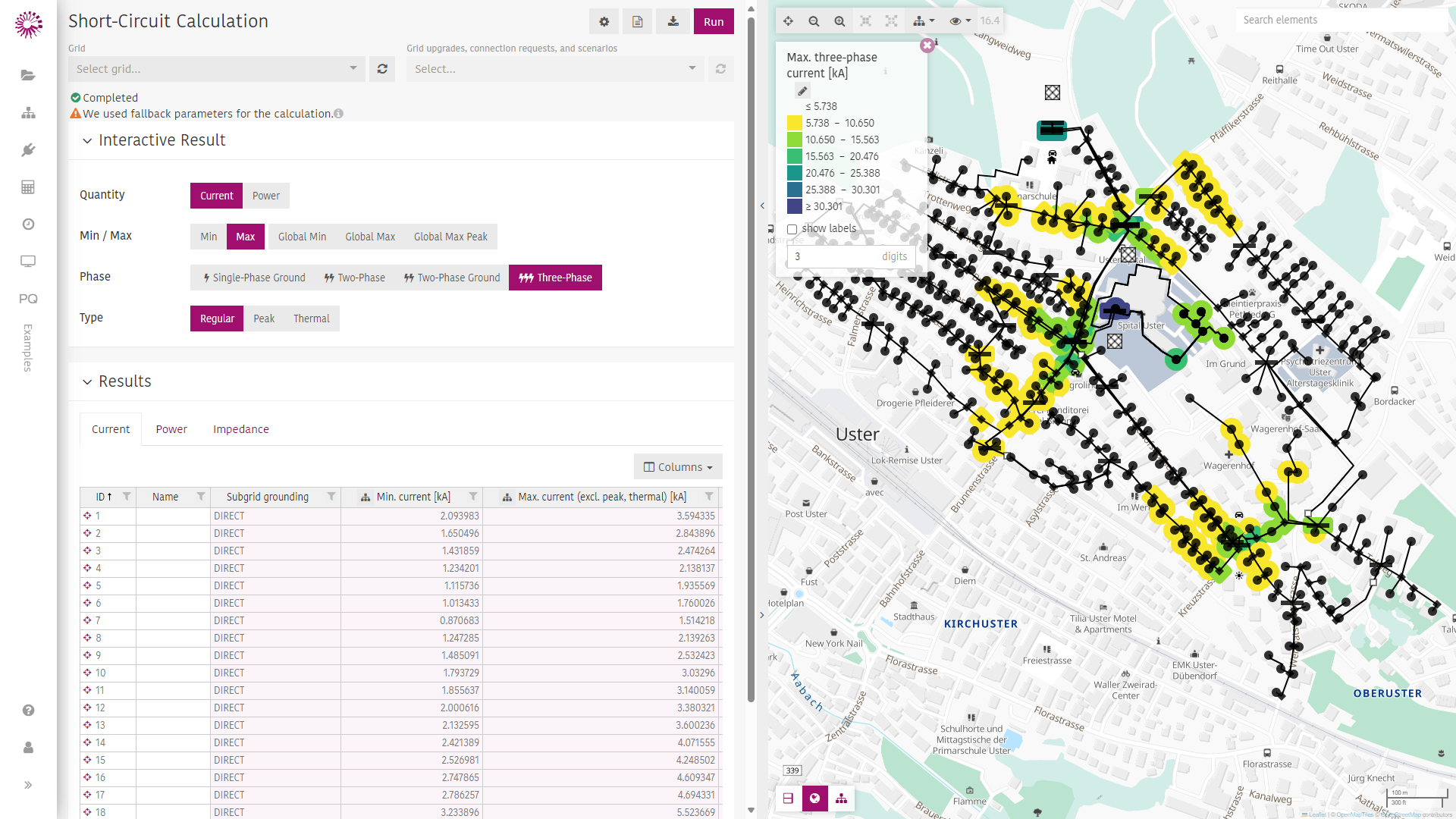This screenshot has width=1456, height=819.
Task: Open the Select grid dropdown
Action: [217, 69]
